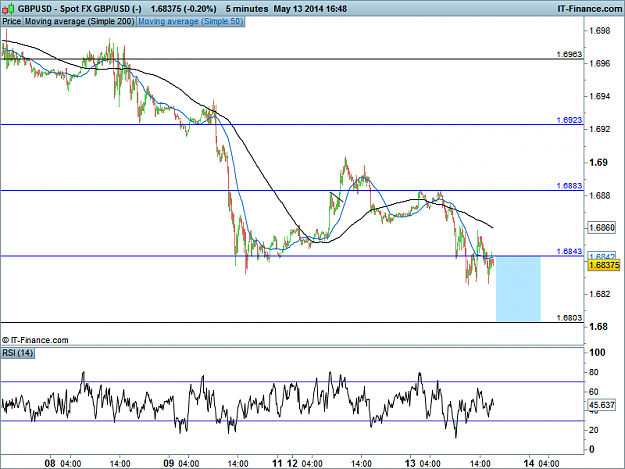This screenshot has height=469, width=625.
Task: Select the Price legend label
Action: tap(12, 22)
